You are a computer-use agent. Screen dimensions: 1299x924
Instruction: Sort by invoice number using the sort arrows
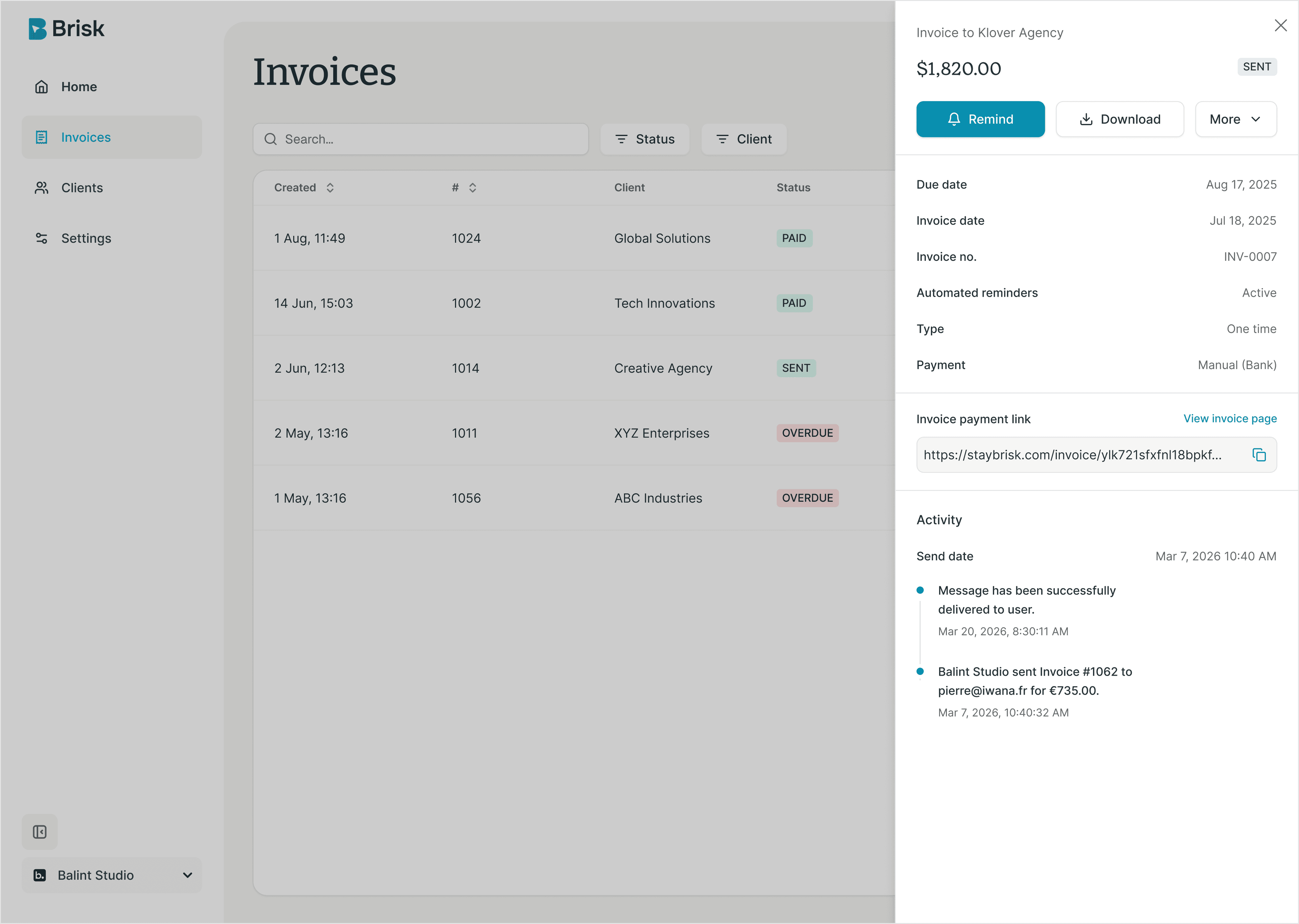(x=473, y=188)
